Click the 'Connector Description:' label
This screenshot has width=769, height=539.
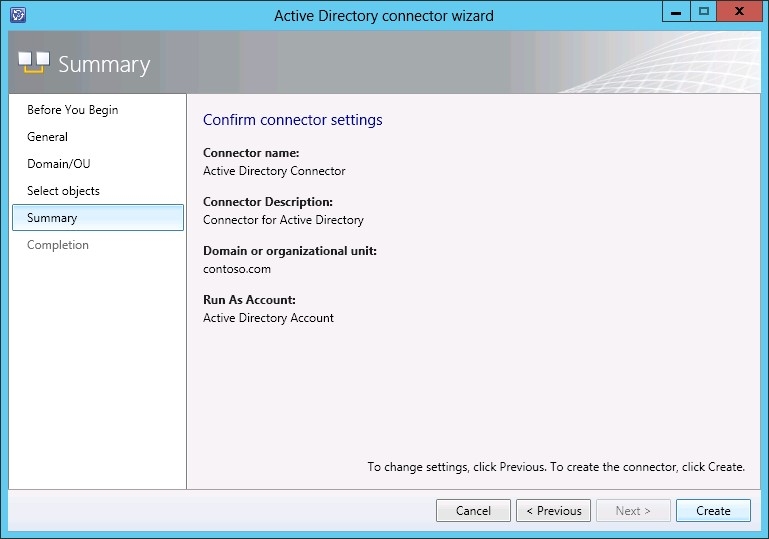[268, 202]
